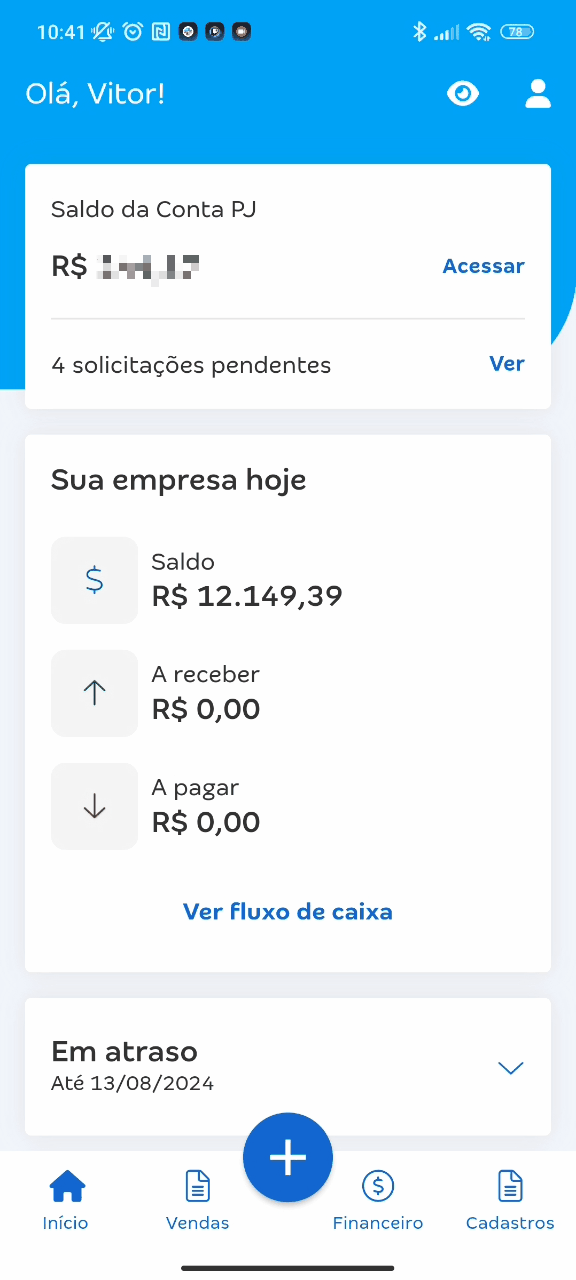
Task: Switch to the Cadastros tab
Action: 510,1200
